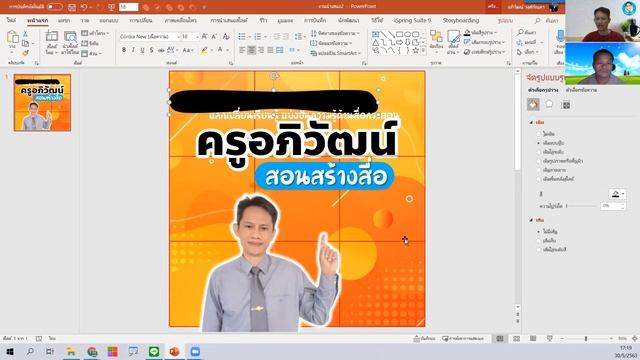Click the text highlight color pen icon
Screen dimensions: 640x360
click(204, 50)
